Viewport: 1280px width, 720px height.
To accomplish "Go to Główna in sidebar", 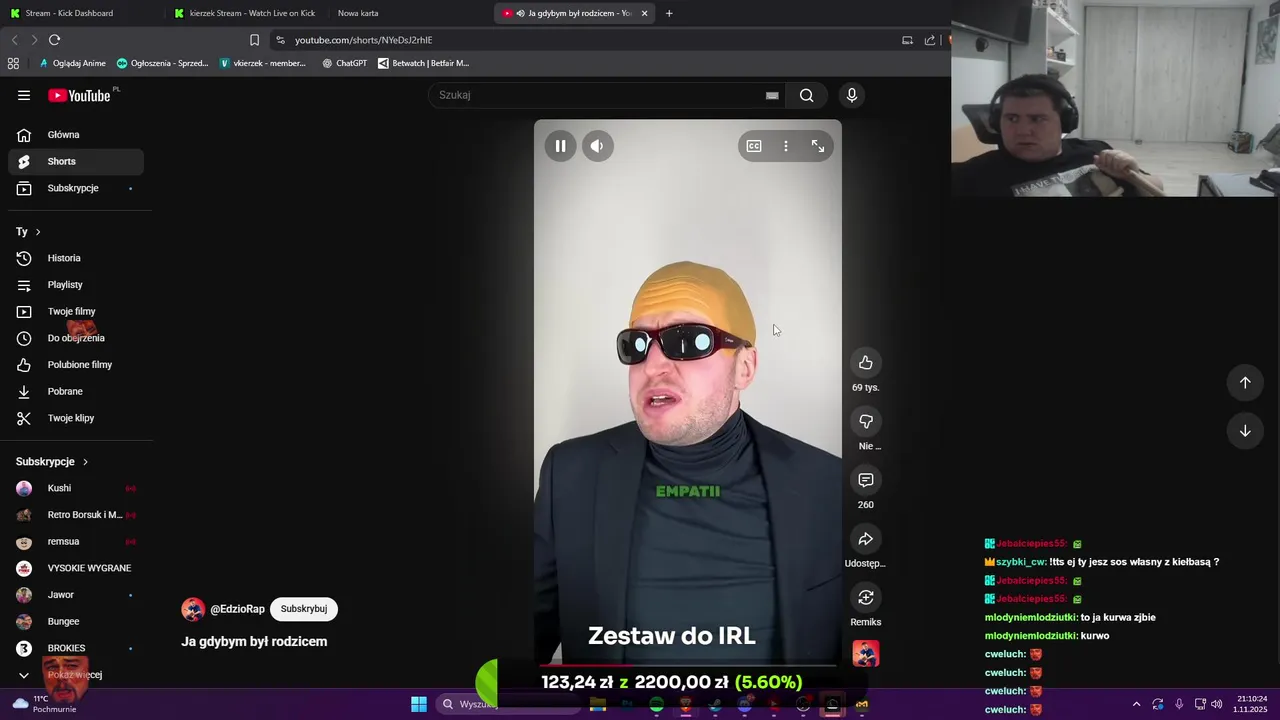I will point(76,135).
